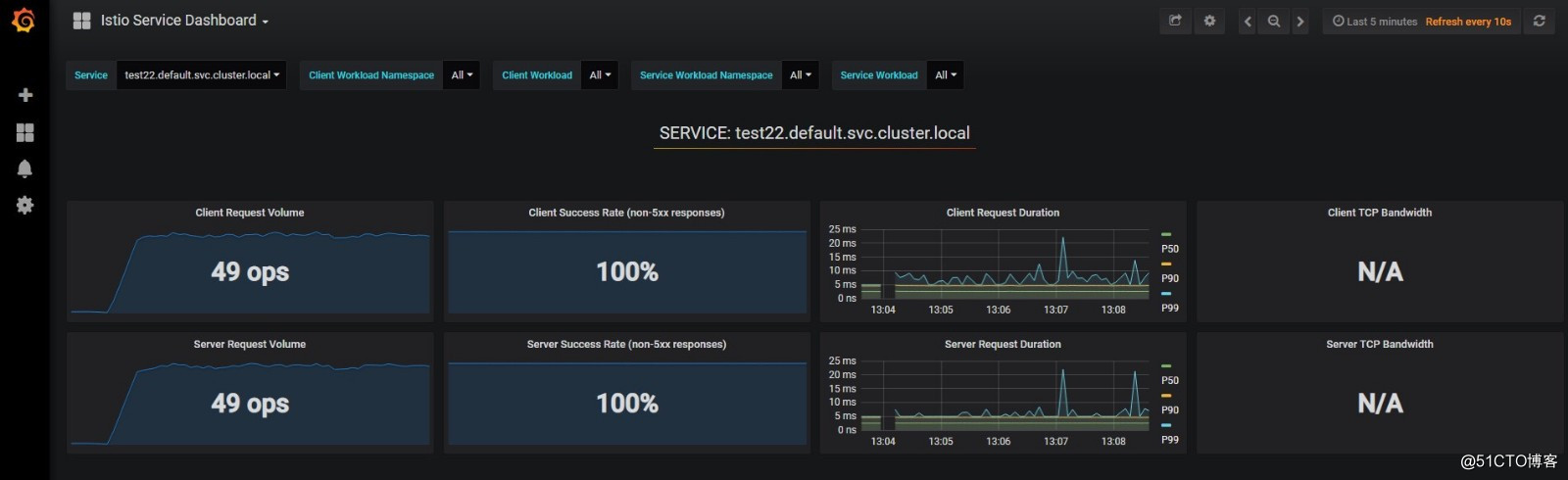The width and height of the screenshot is (1568, 480).
Task: Toggle P90 series in Server Request Duration legend
Action: [1170, 409]
